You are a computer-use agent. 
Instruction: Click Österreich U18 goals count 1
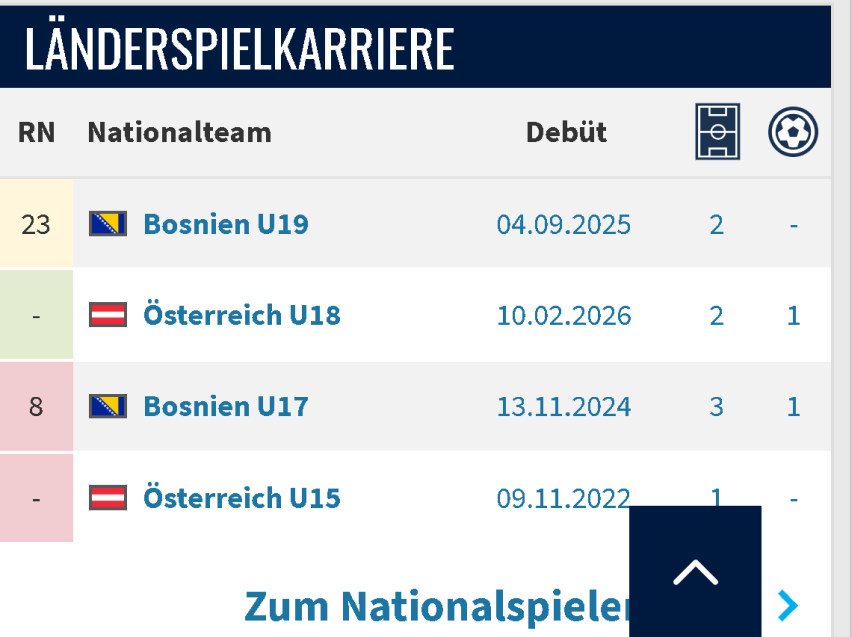pos(793,317)
